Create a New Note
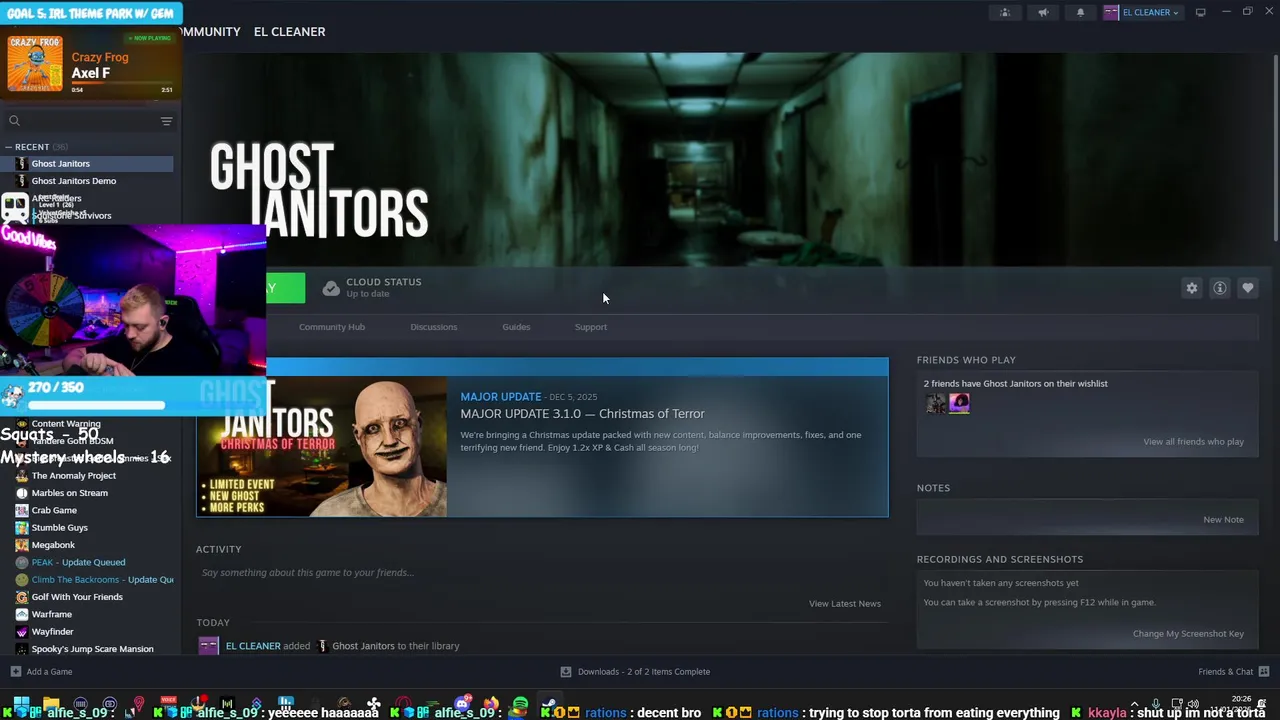 pos(1223,520)
